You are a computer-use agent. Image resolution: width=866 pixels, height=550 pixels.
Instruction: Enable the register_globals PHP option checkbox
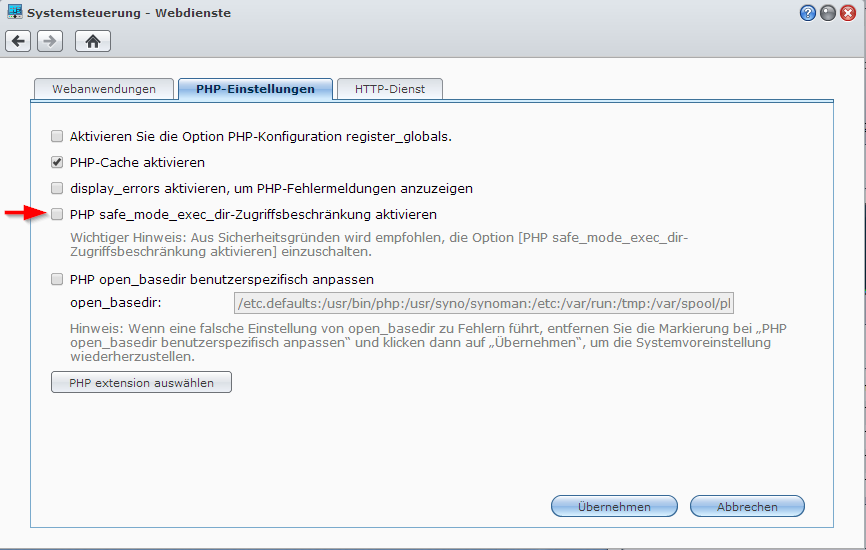point(57,136)
